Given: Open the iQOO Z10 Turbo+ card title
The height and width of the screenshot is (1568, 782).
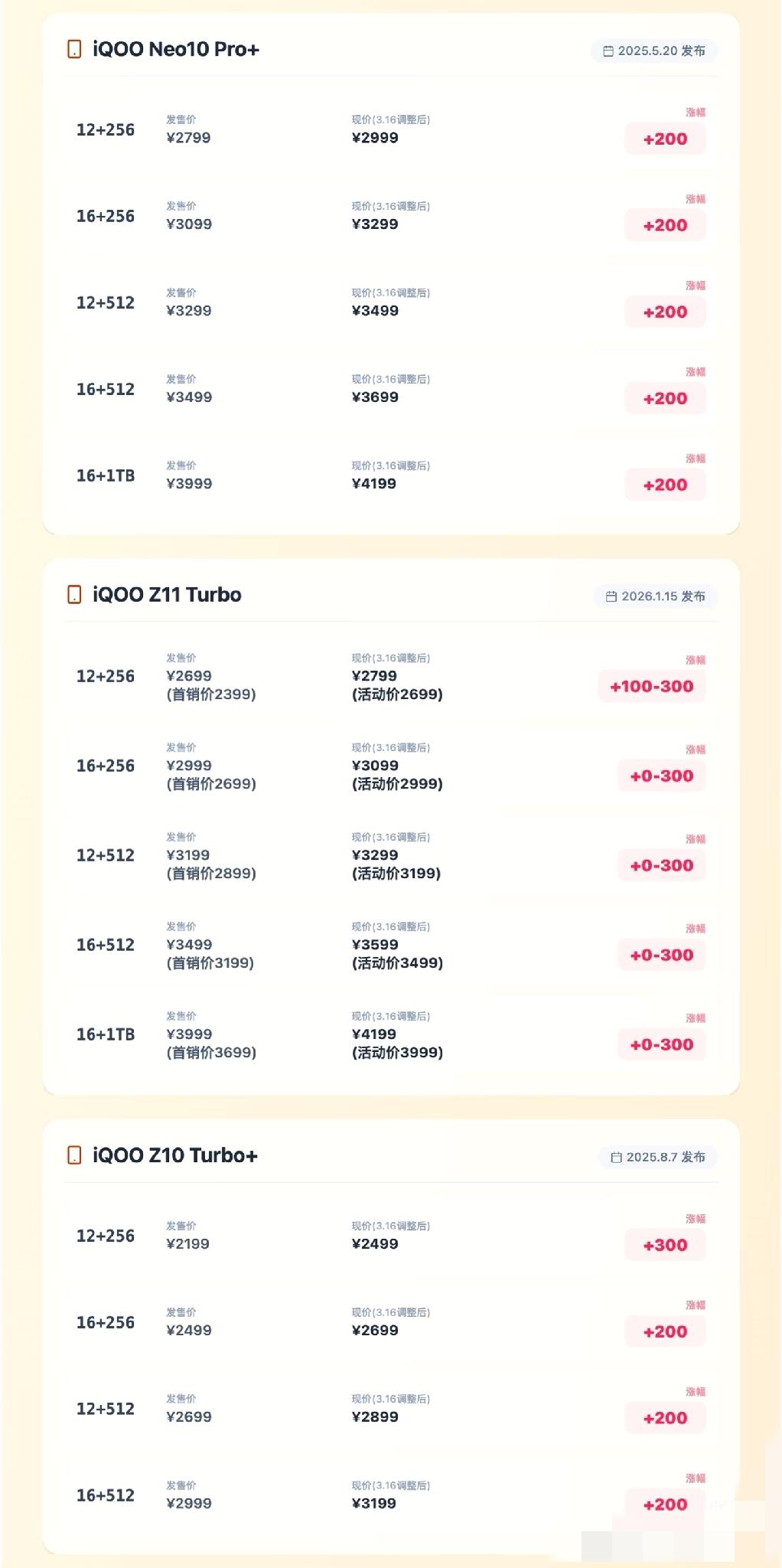Looking at the screenshot, I should (175, 1155).
